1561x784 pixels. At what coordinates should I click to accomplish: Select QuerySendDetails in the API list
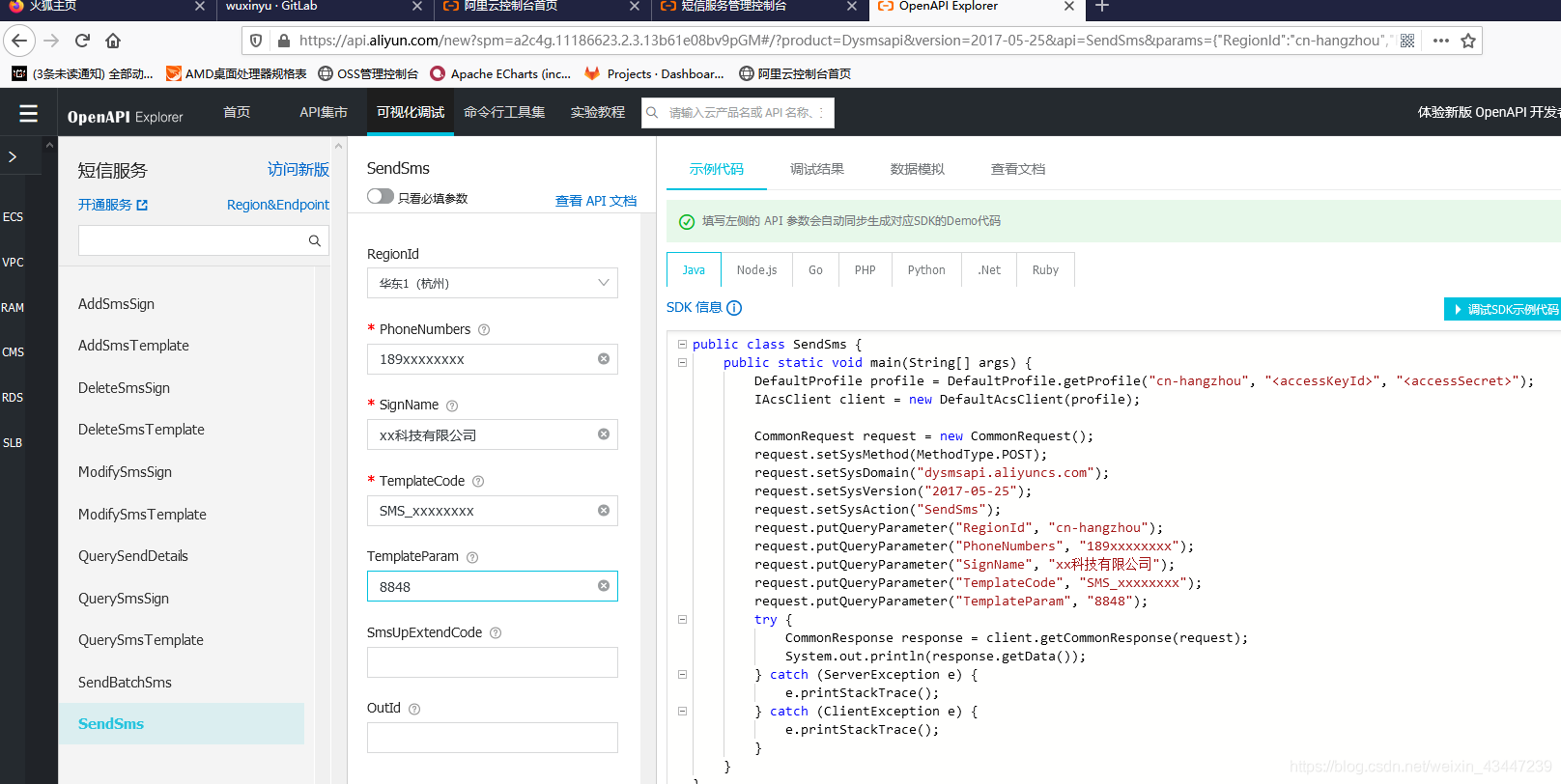133,556
